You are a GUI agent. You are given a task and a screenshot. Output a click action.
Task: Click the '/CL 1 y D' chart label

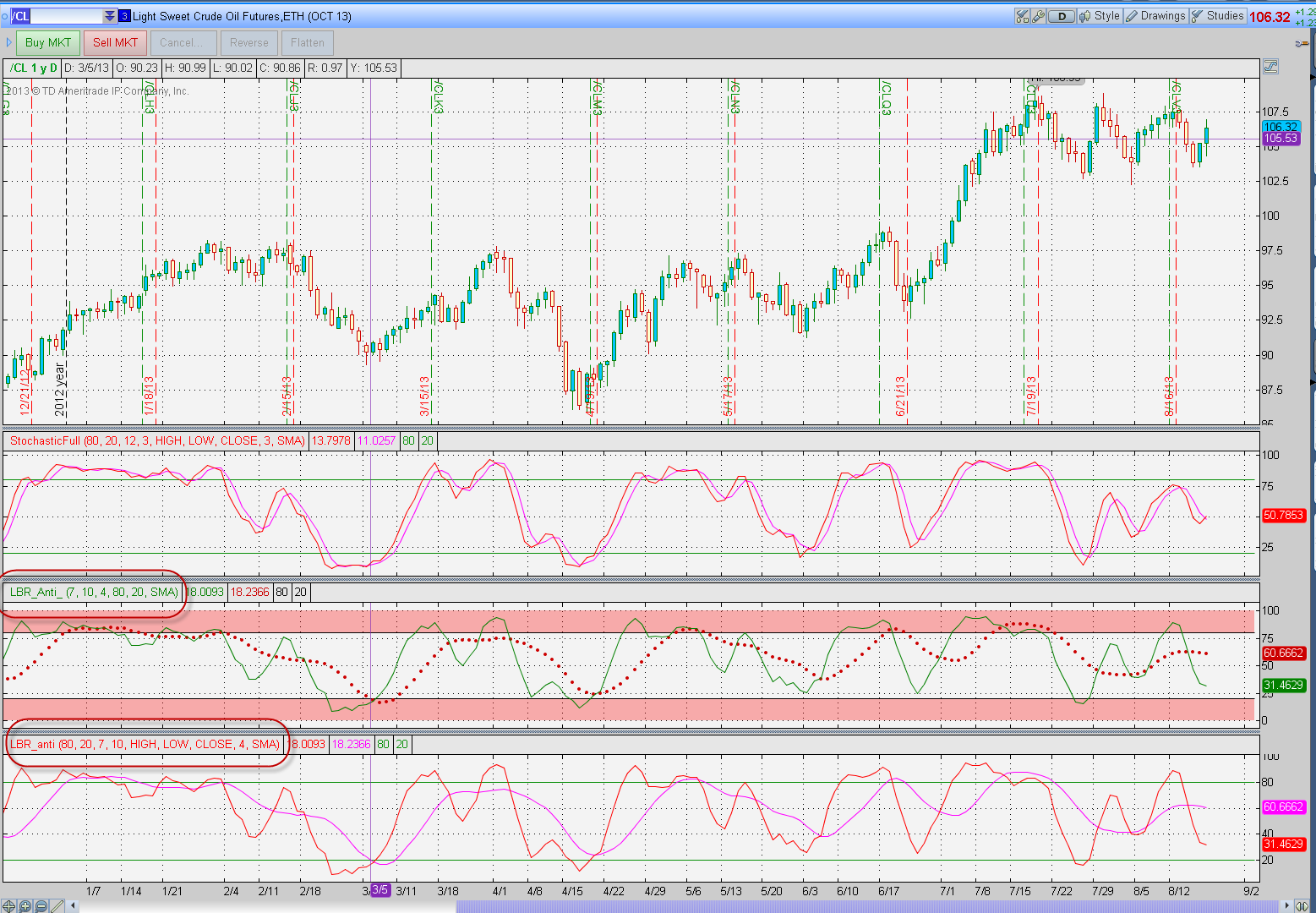[x=33, y=68]
